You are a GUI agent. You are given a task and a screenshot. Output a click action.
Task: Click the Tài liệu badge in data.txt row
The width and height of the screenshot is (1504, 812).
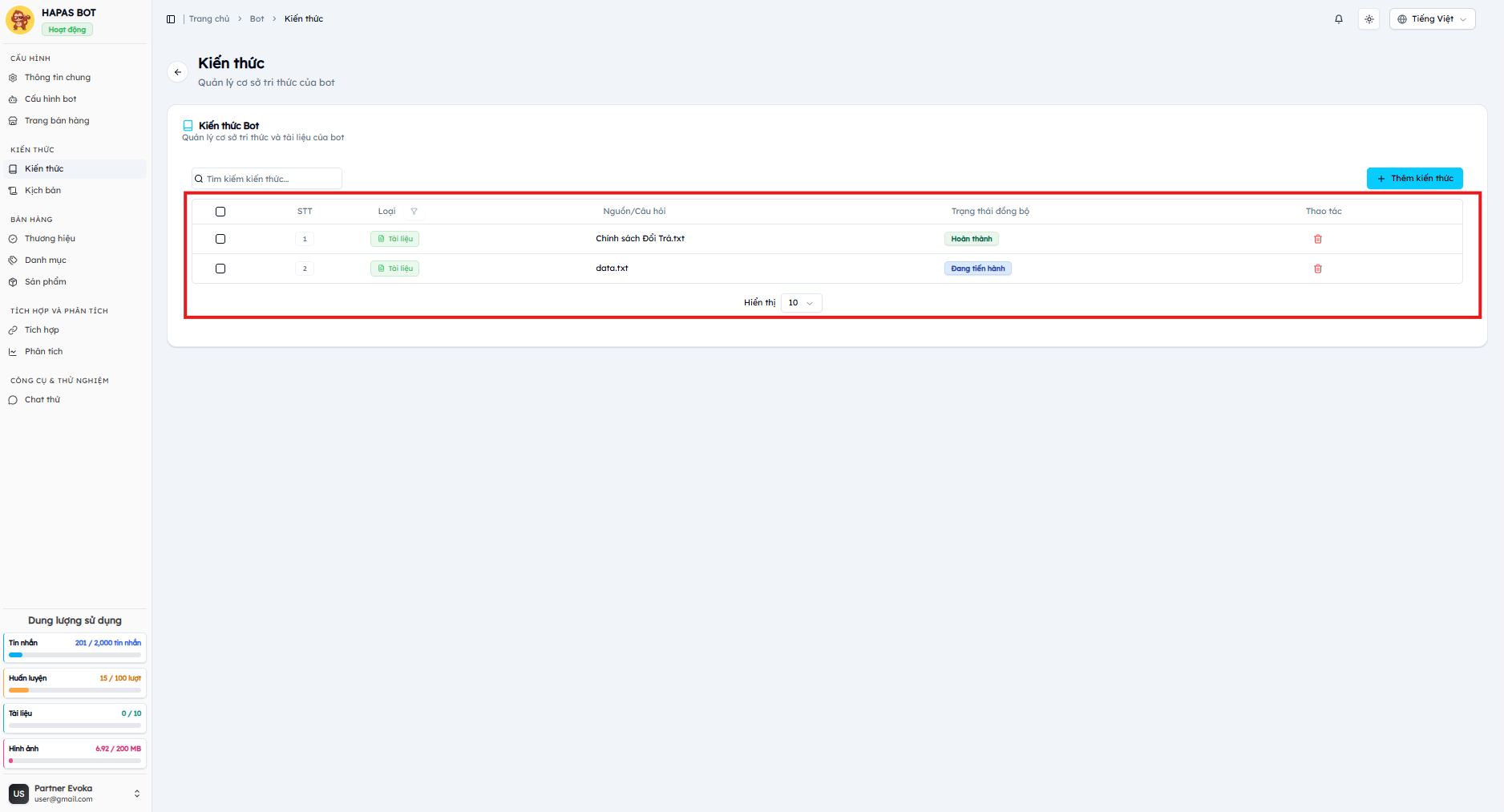point(394,269)
